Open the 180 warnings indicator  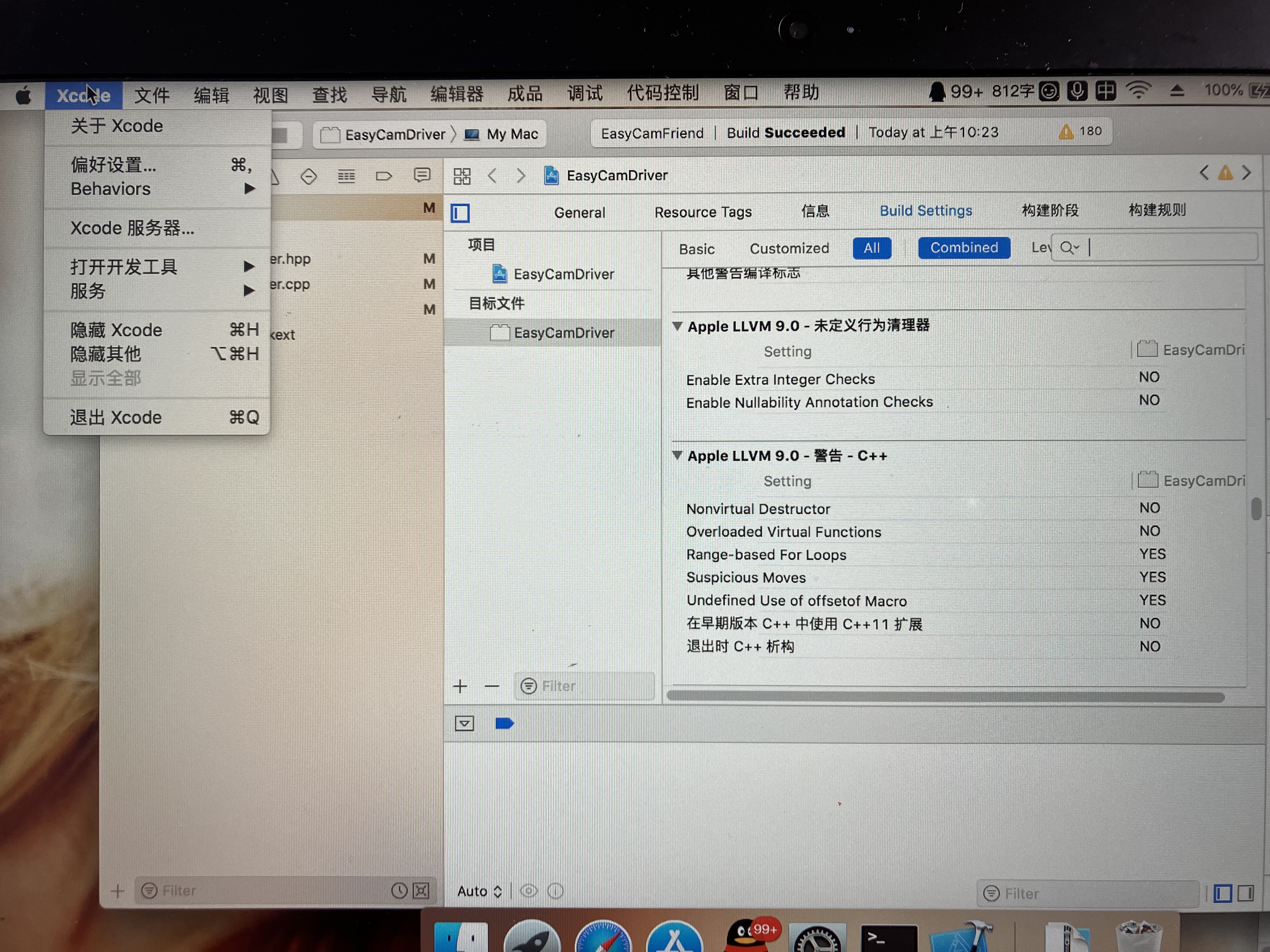[x=1080, y=131]
